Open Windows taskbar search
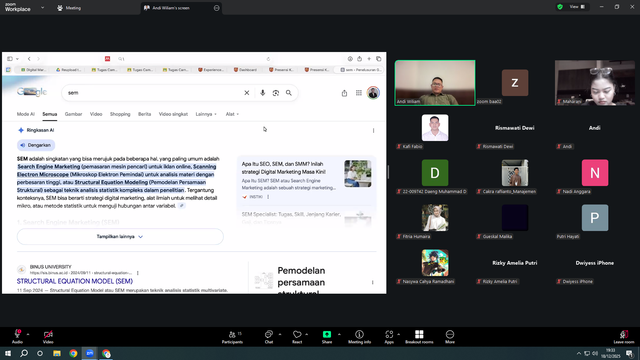Viewport: 640px width, 360px height. tap(24, 353)
